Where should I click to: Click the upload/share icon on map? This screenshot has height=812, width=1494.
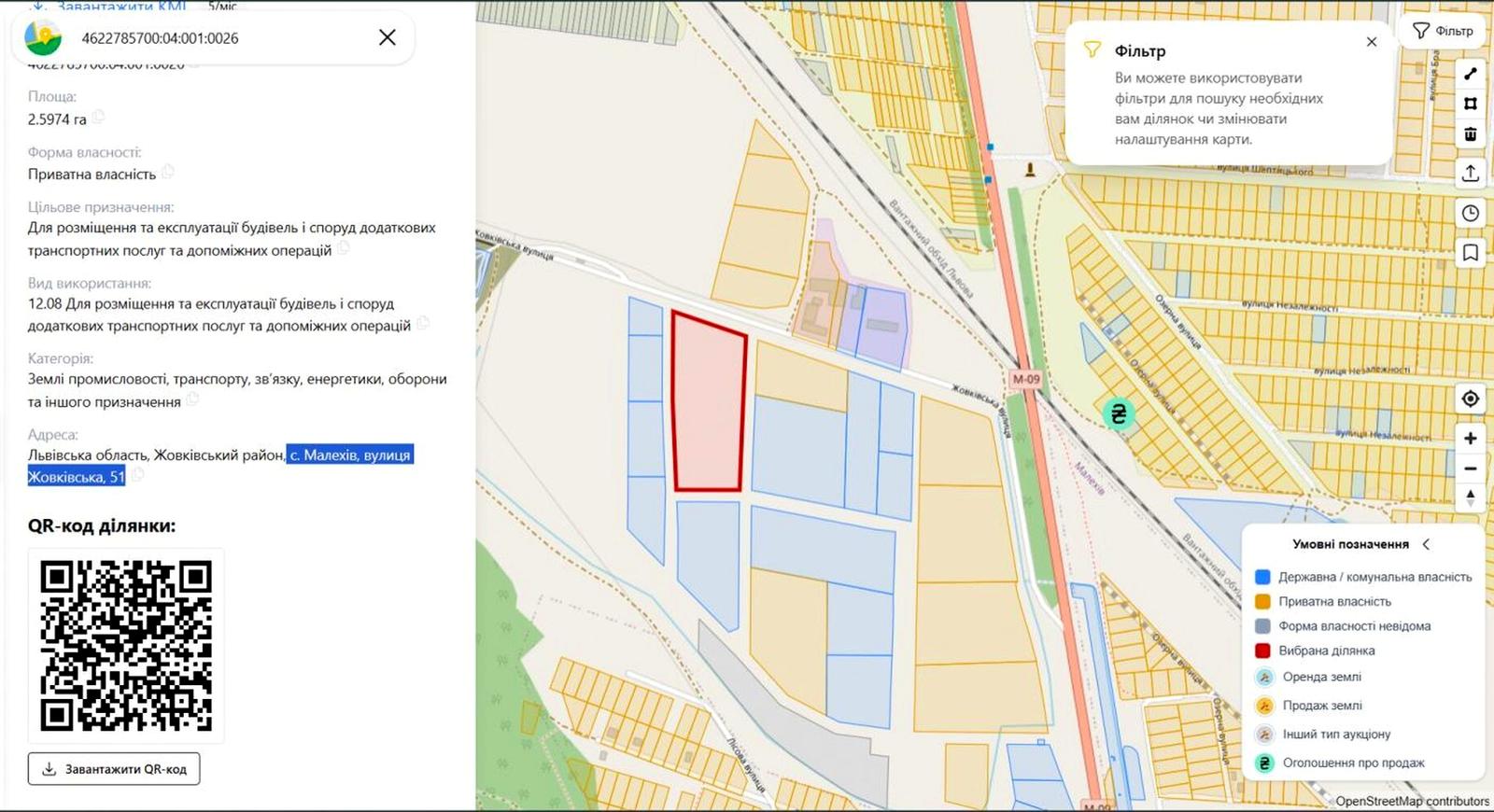pyautogui.click(x=1470, y=174)
